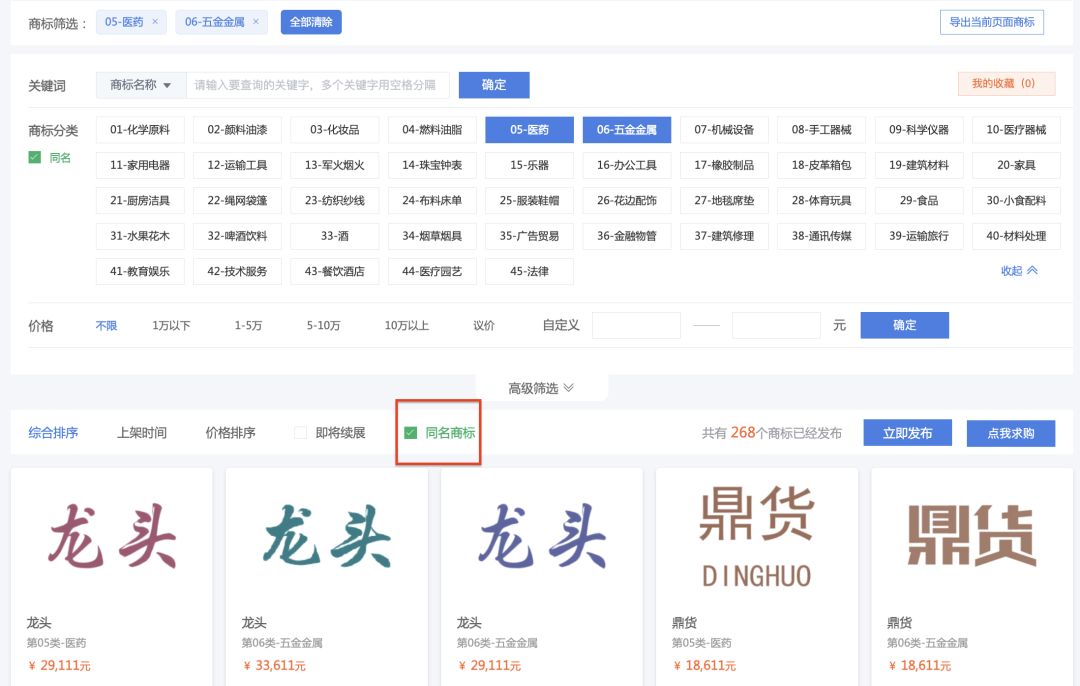Click 鼎货 title of 第05类-医药 card
The width and height of the screenshot is (1080, 686).
coord(684,623)
